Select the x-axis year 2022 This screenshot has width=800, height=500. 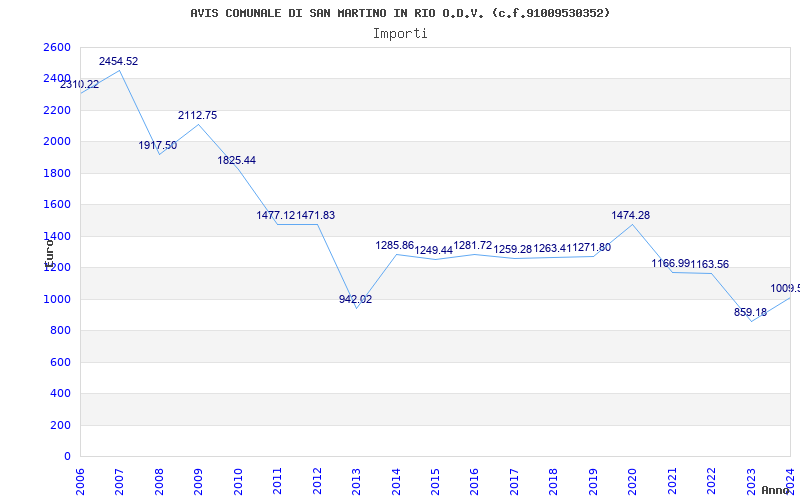click(x=711, y=481)
